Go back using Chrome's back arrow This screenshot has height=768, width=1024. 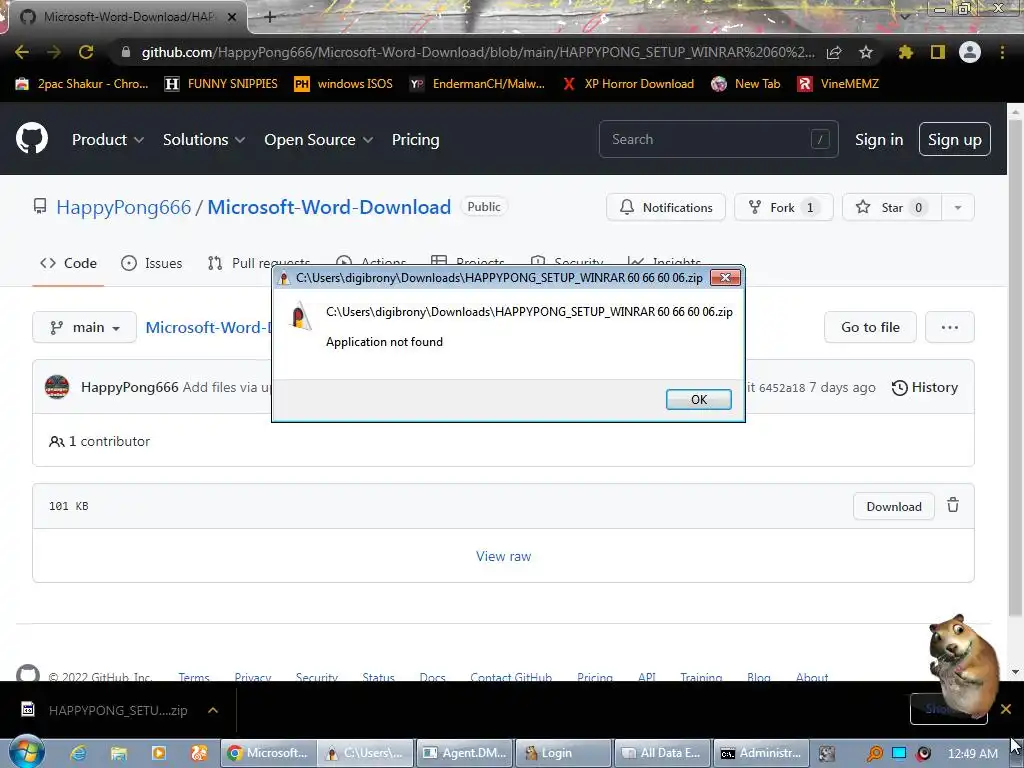point(22,52)
